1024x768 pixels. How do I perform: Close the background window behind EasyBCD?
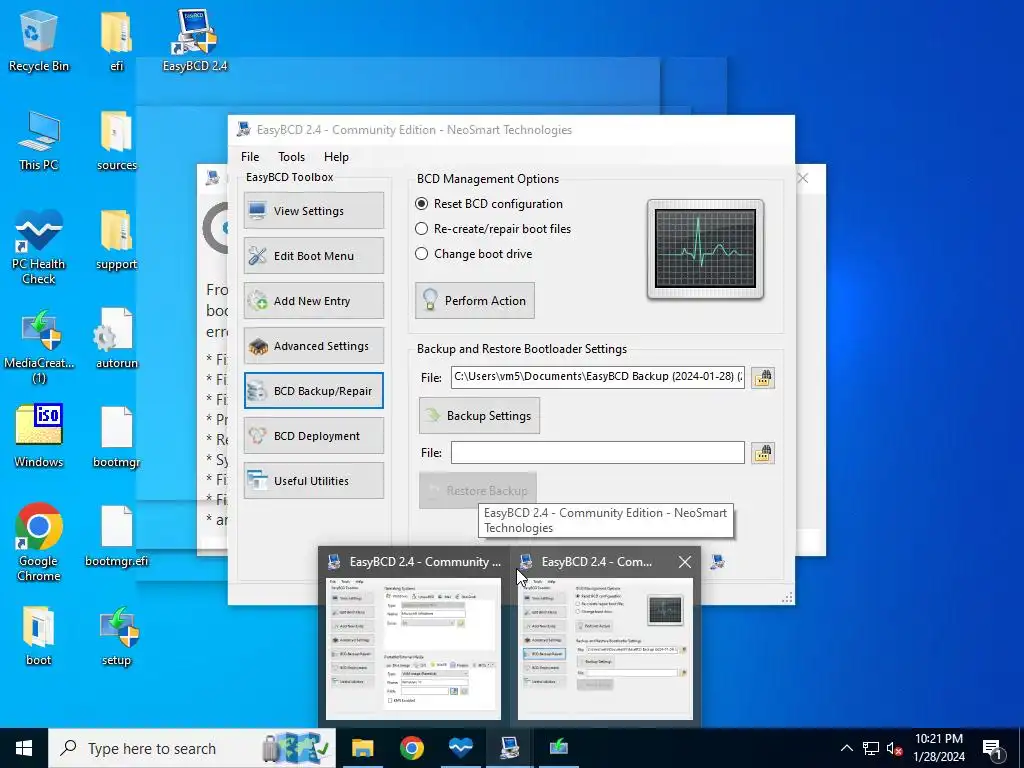tap(803, 178)
